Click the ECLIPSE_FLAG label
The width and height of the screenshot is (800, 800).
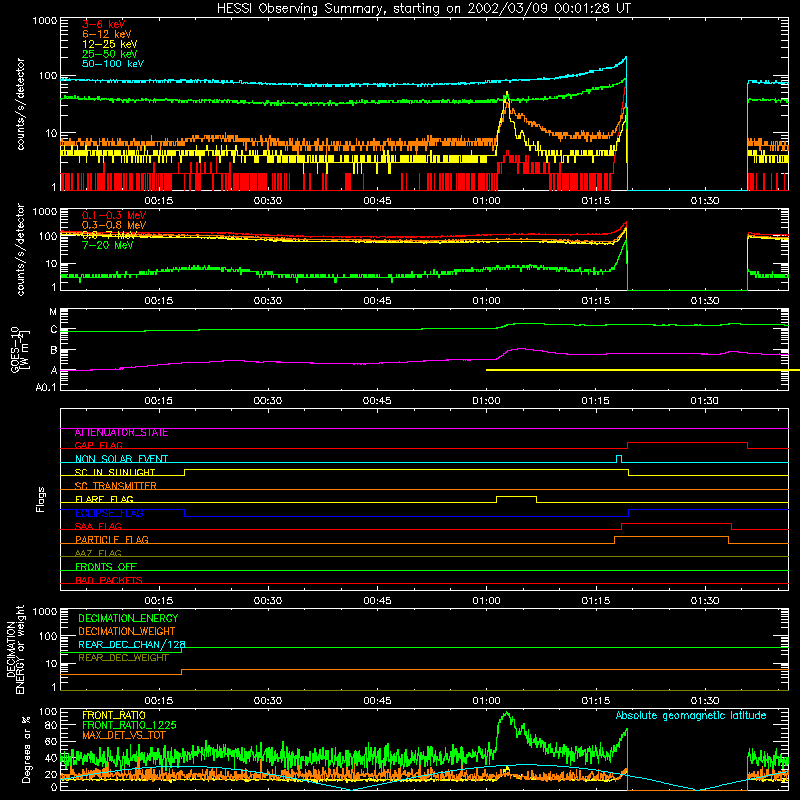coord(109,513)
